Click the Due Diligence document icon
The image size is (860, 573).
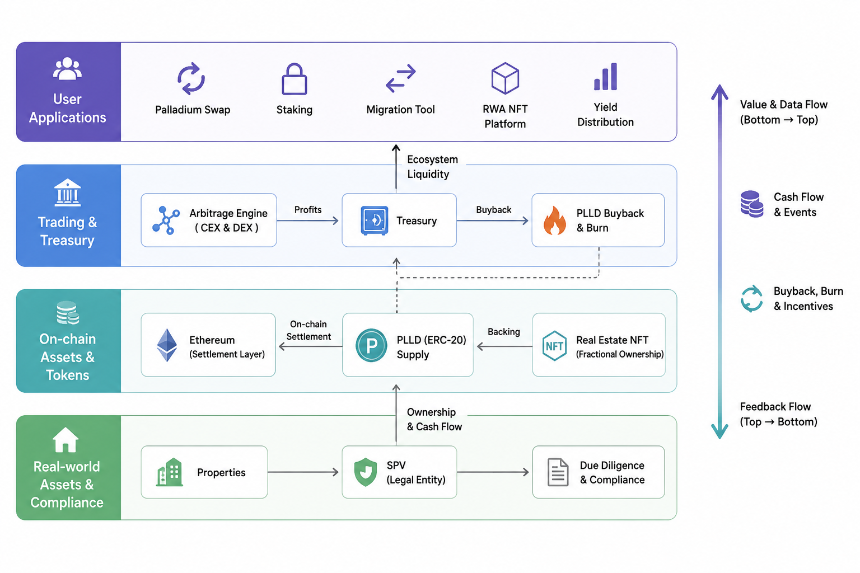point(558,472)
